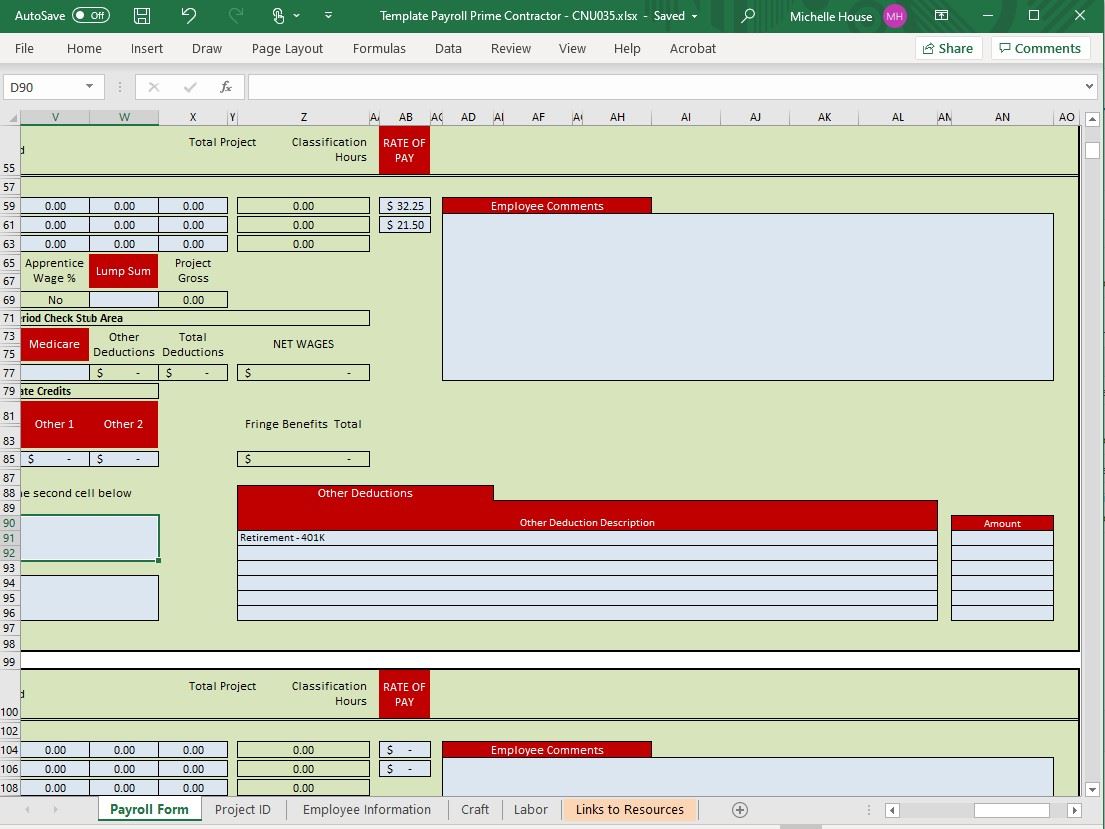Select column AH header
Image resolution: width=1105 pixels, height=829 pixels.
(617, 117)
